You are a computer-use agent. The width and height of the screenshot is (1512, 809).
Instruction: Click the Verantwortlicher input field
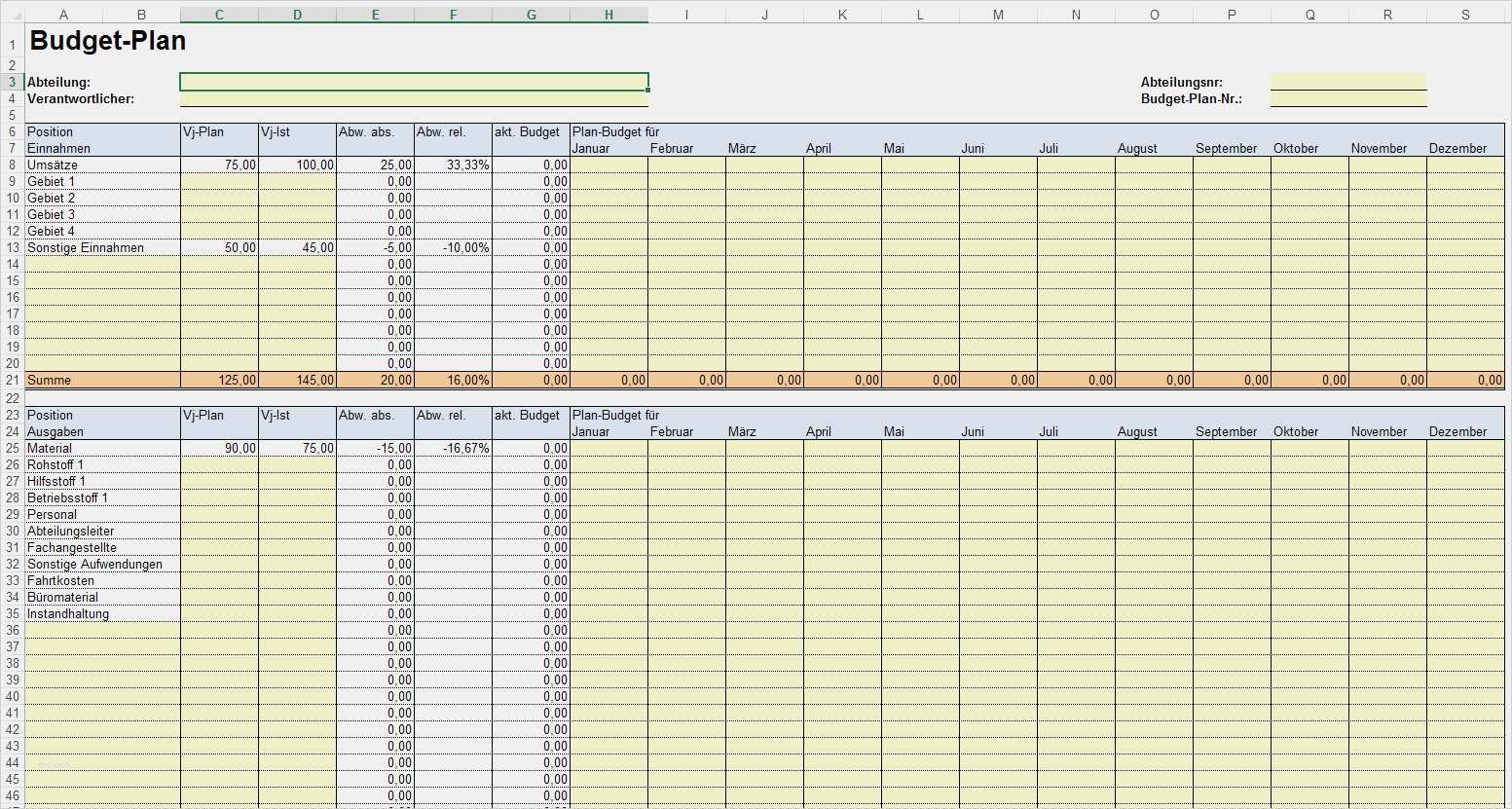click(414, 98)
